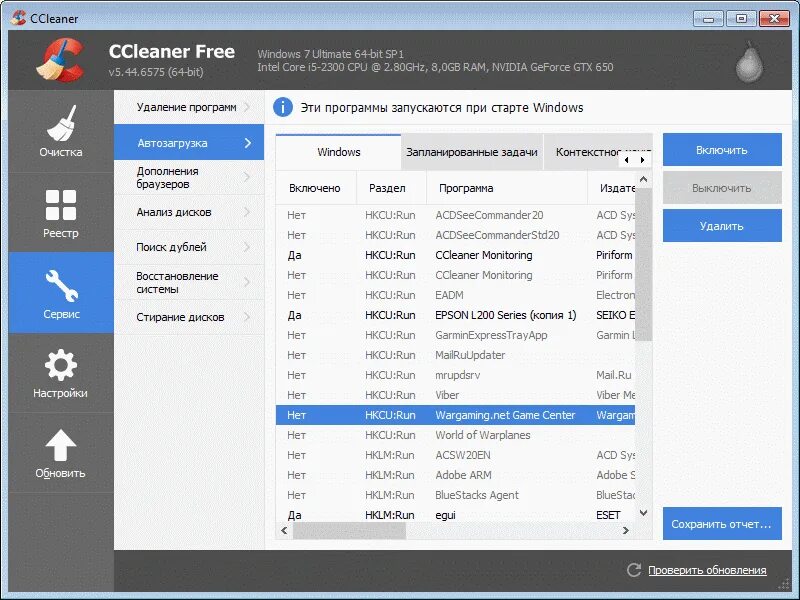Click the vertical scrollbar thumb

pos(643,264)
